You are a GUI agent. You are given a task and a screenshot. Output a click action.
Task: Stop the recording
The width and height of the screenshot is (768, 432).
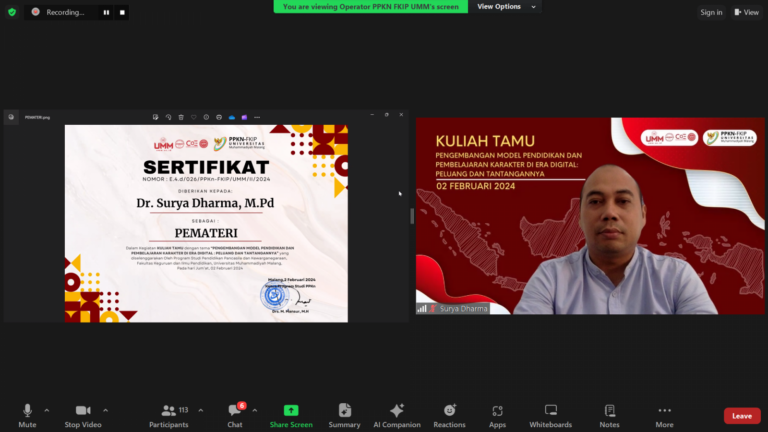point(122,12)
